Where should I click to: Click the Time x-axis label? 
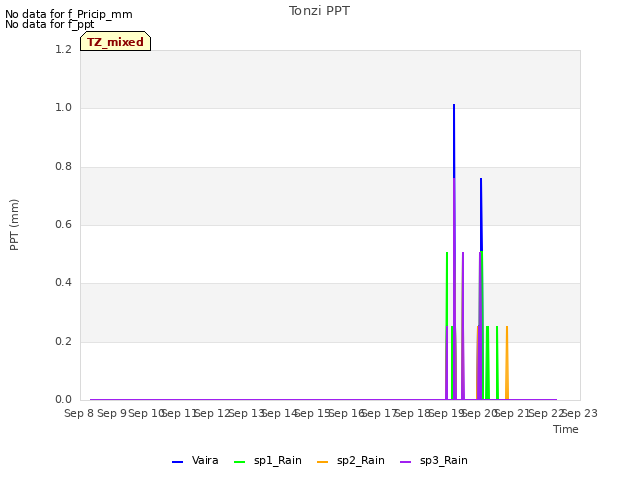[566, 429]
